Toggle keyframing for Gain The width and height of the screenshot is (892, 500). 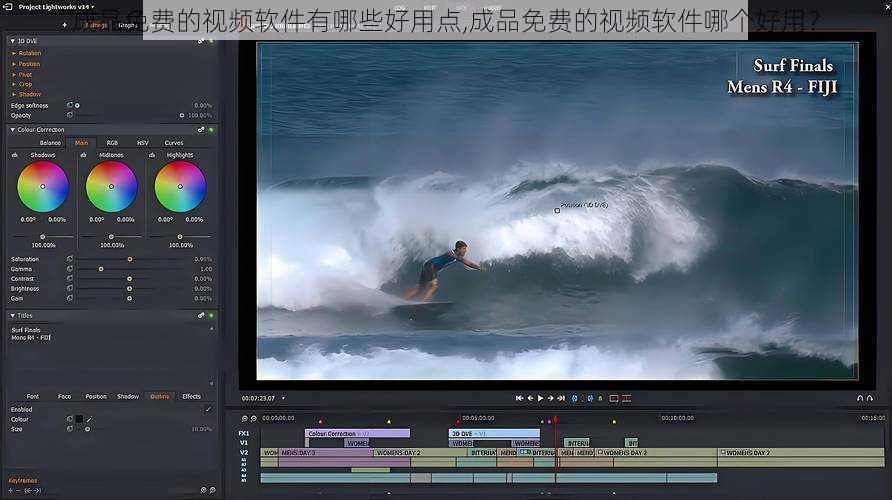pyautogui.click(x=70, y=298)
